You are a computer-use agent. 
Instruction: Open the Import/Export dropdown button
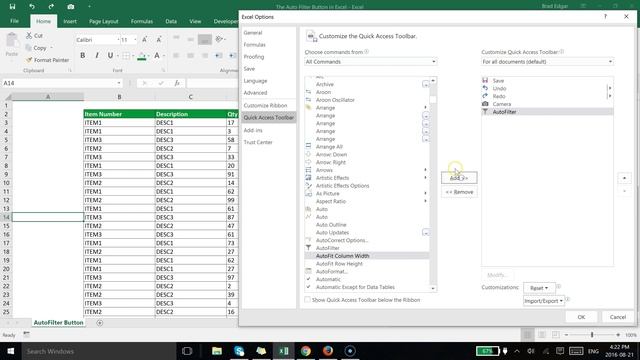point(543,301)
